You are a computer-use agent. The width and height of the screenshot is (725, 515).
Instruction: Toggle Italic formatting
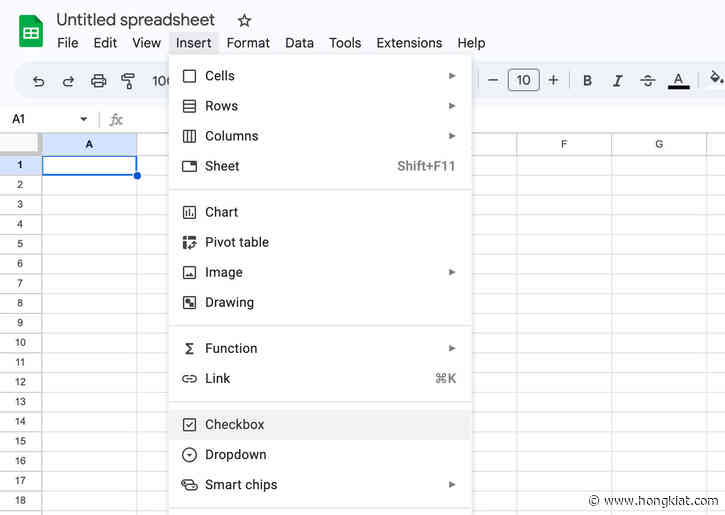point(617,81)
